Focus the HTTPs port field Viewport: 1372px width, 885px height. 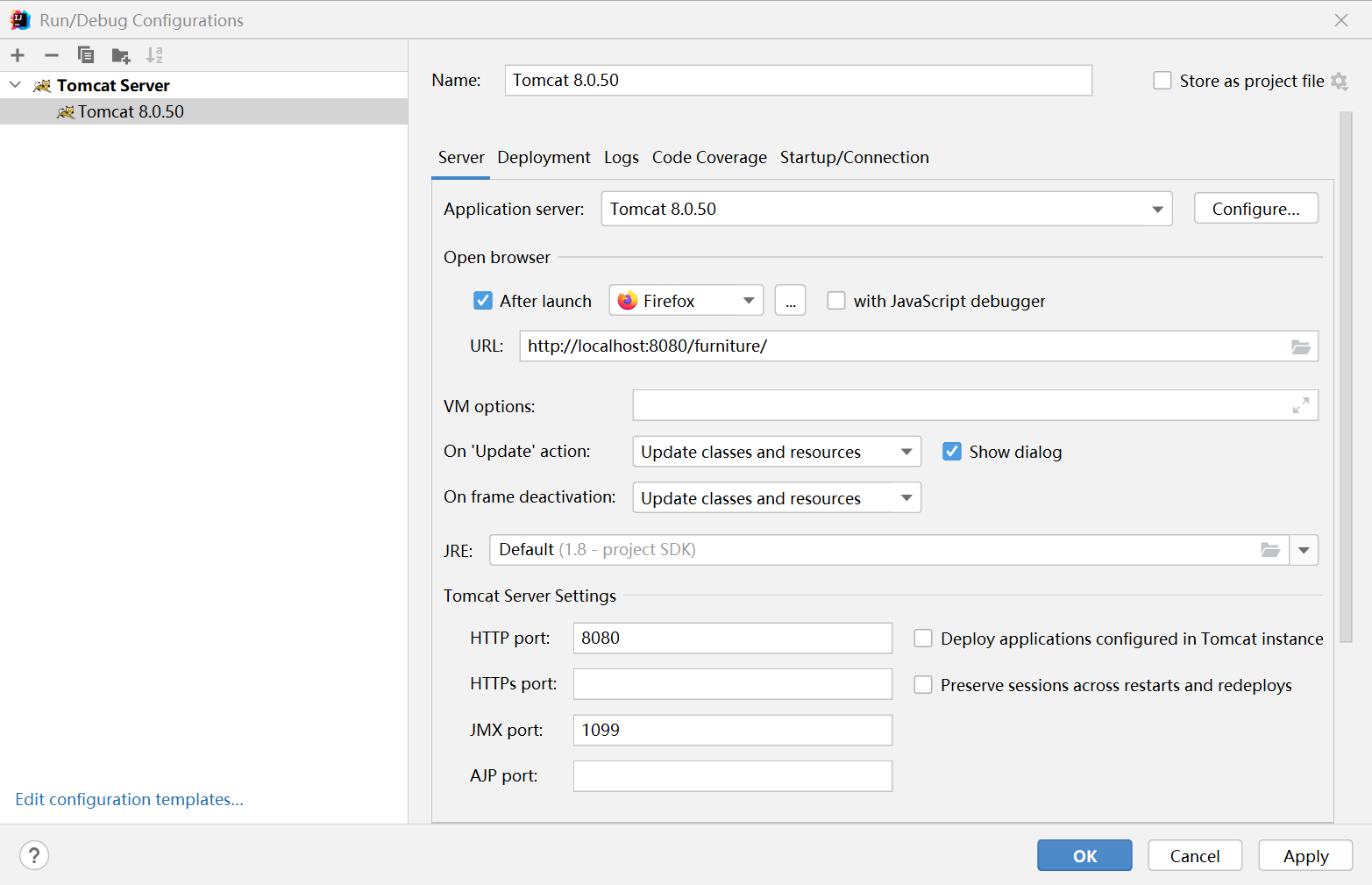(733, 684)
